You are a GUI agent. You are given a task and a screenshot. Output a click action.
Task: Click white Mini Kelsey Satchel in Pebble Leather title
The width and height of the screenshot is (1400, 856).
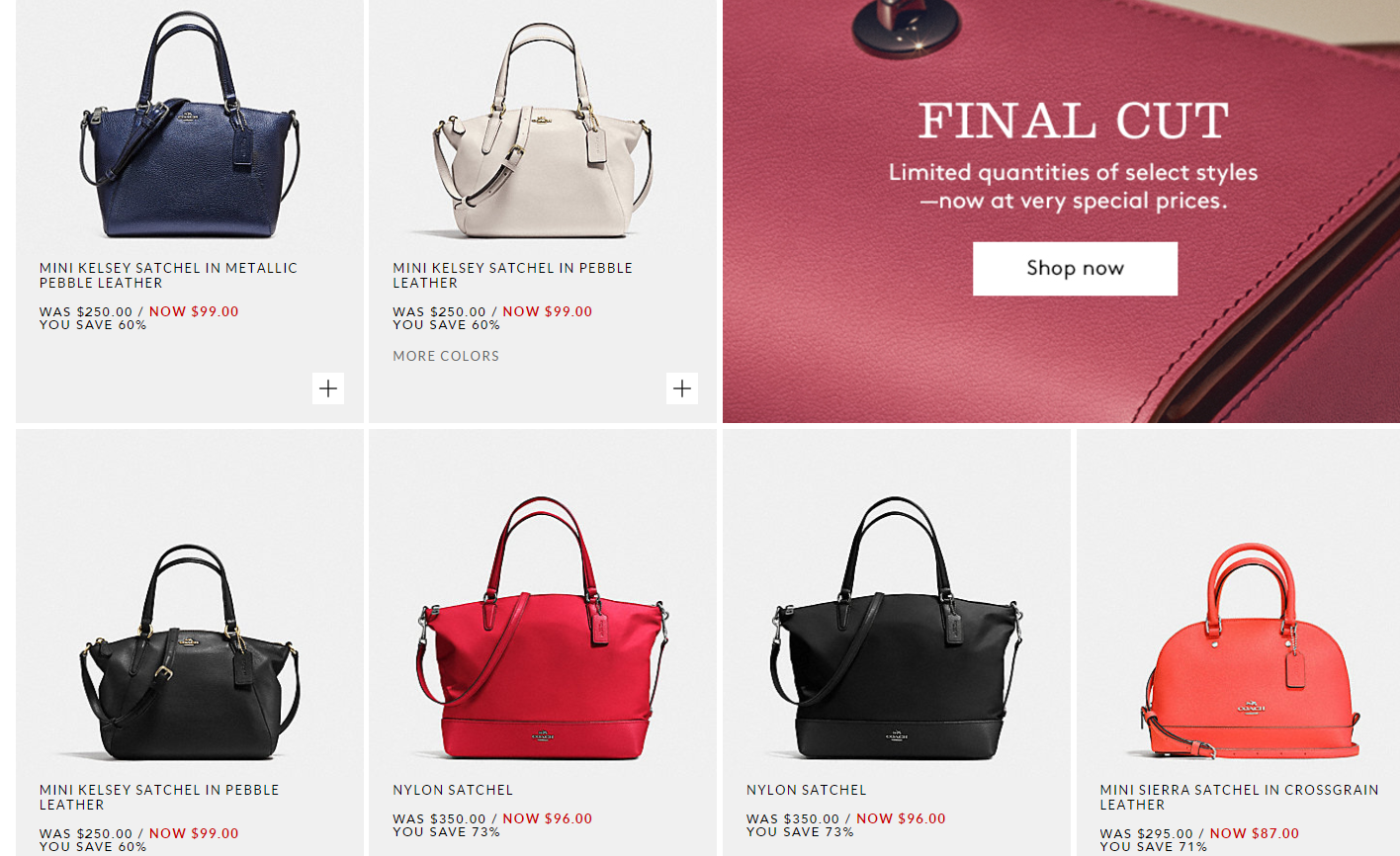point(512,275)
